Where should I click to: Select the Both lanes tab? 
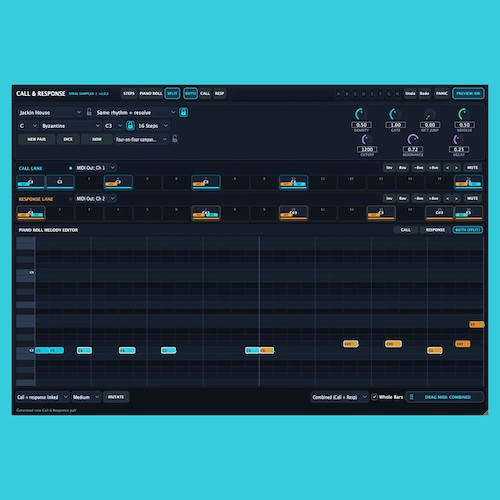click(190, 93)
